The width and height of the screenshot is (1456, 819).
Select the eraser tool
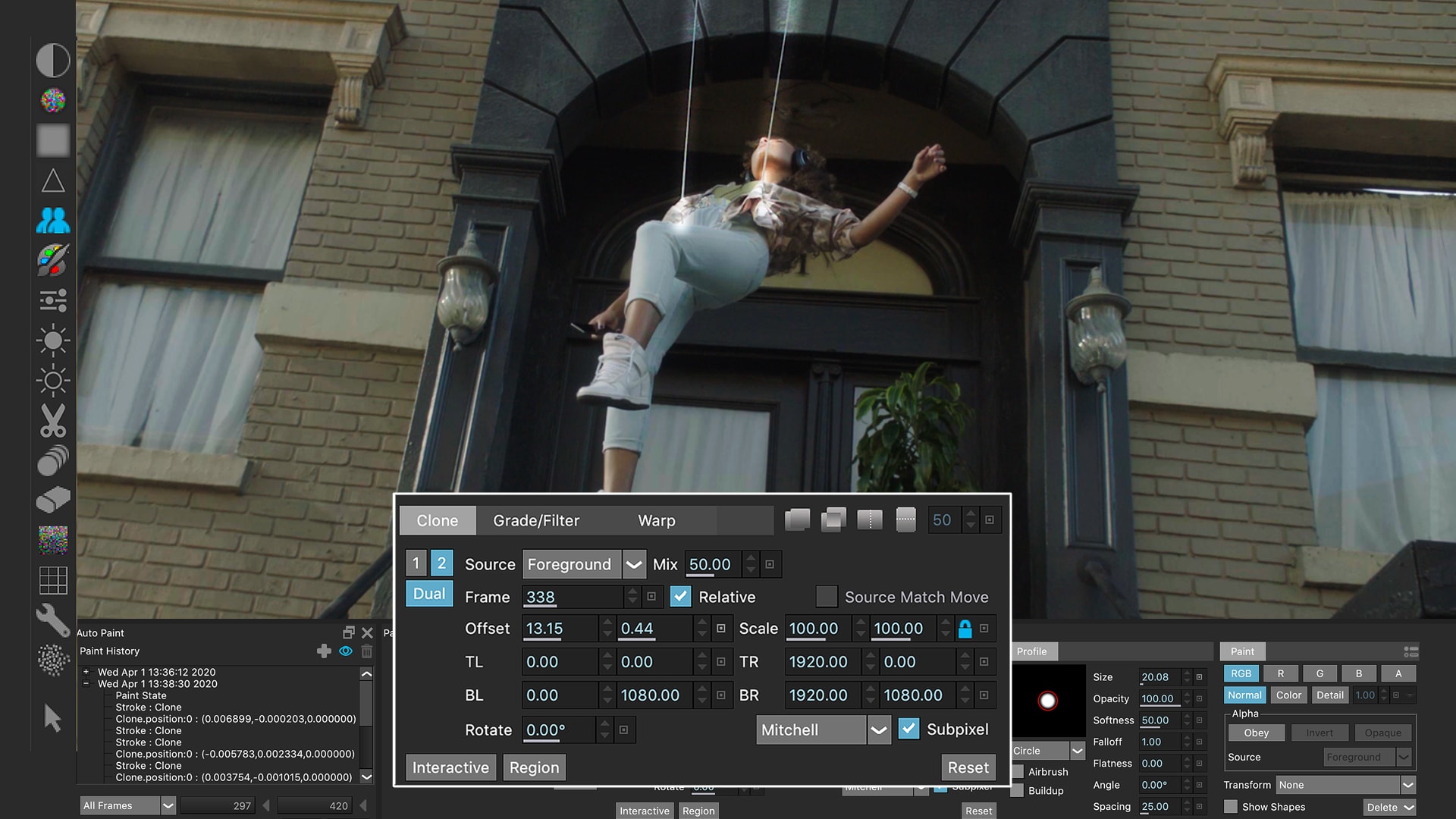point(53,500)
